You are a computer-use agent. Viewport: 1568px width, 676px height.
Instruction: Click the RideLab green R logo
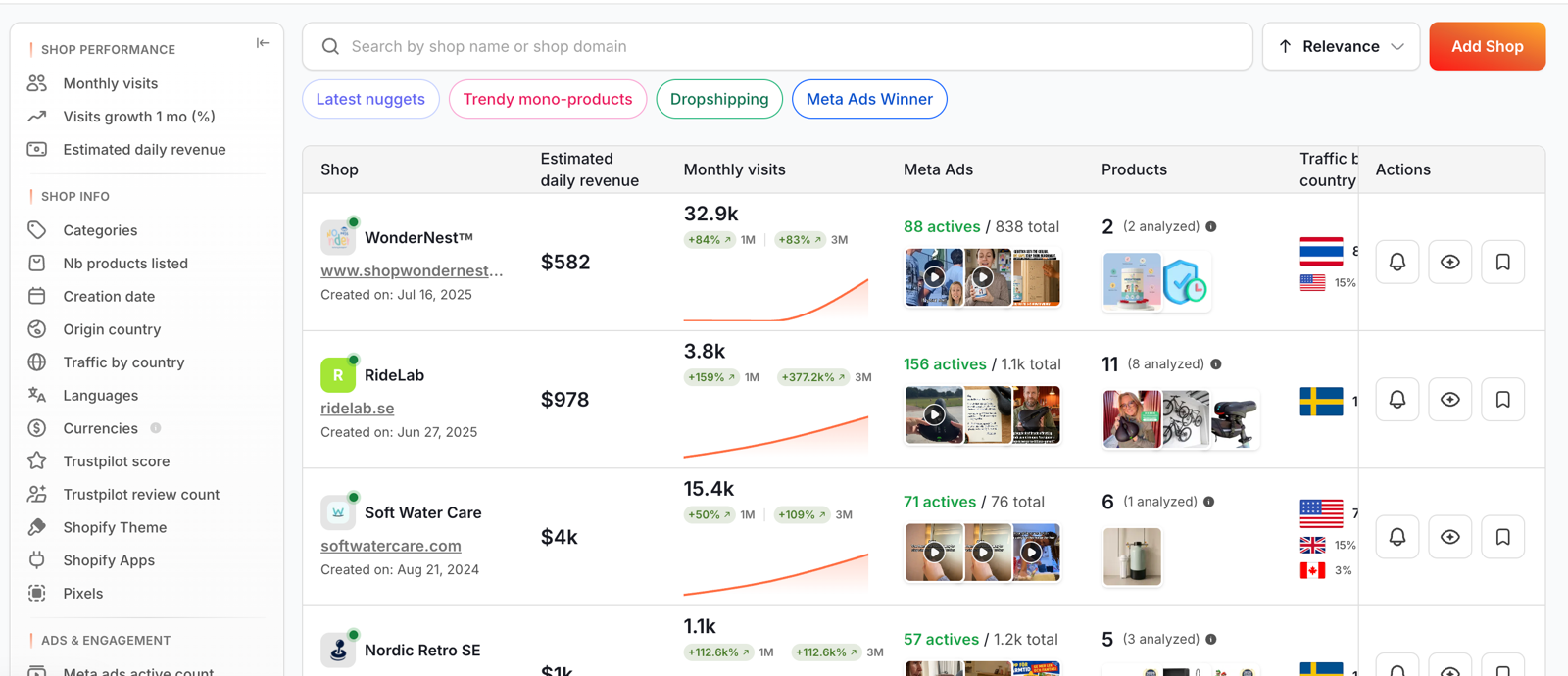338,375
